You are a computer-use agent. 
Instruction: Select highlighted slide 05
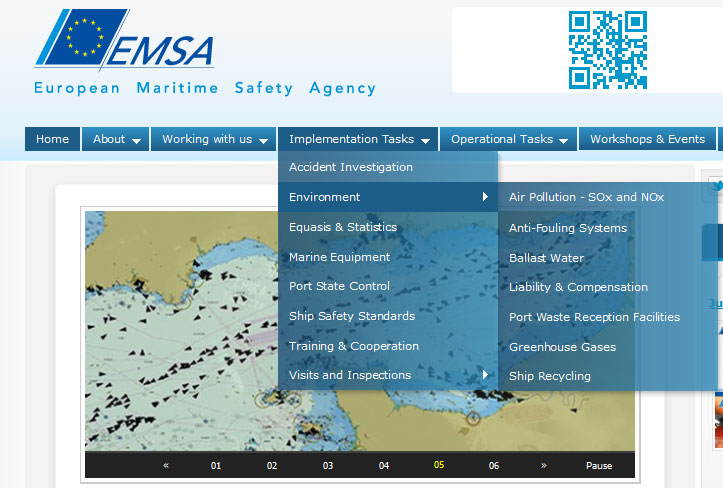(x=439, y=465)
